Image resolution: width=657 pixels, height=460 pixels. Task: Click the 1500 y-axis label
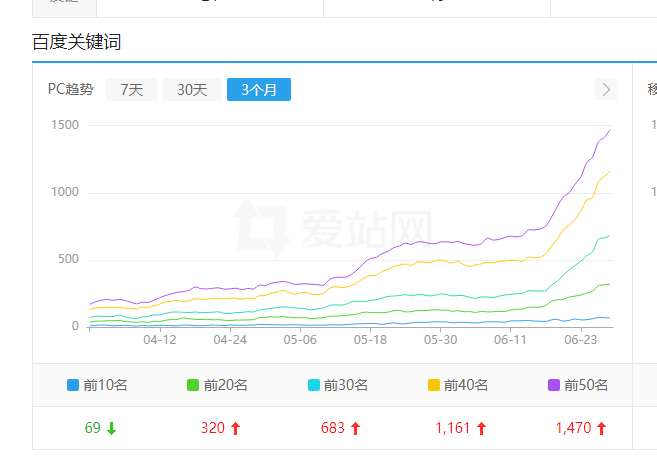(65, 125)
